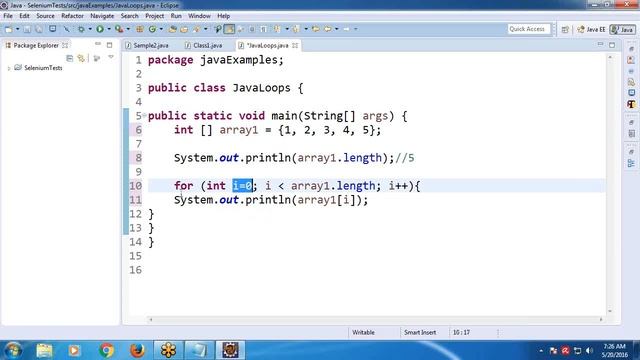640x360 pixels.
Task: Switch to the Java perspective
Action: click(x=622, y=29)
